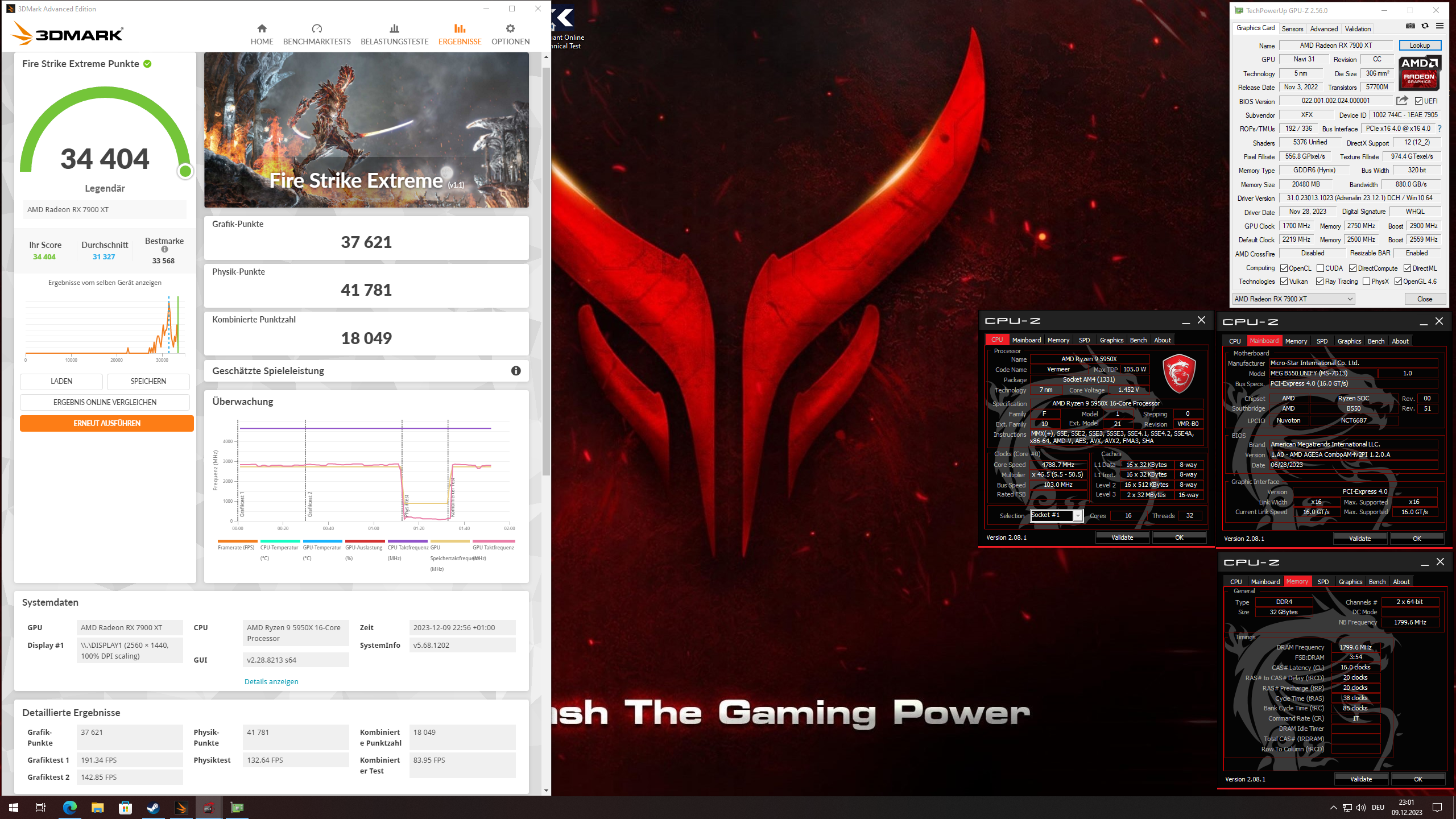The width and height of the screenshot is (1456, 819).
Task: Open the Graphics tab in the CPU-Z Memory window
Action: coord(1350,582)
